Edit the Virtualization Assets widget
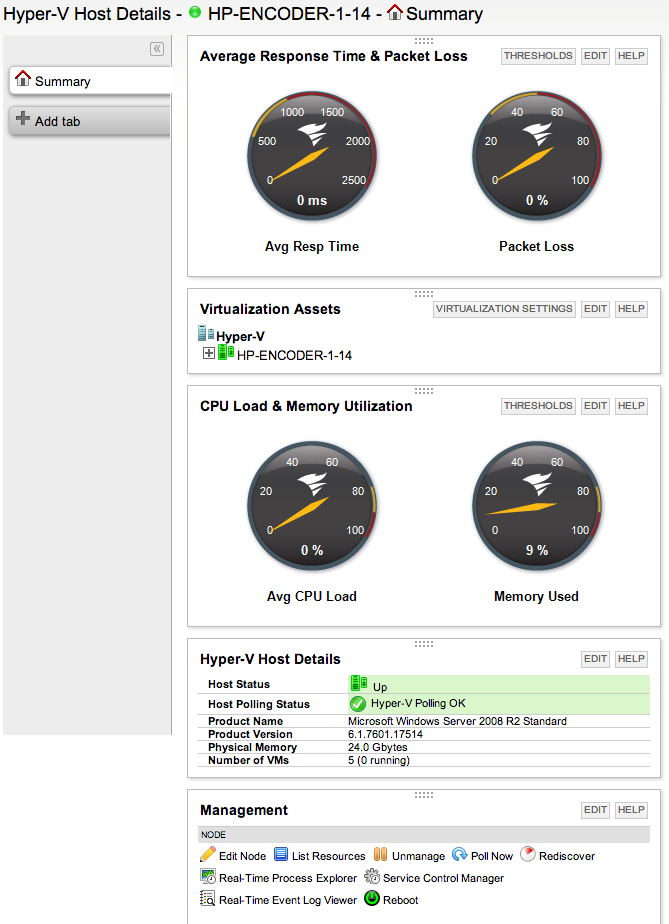Screen dimensions: 669x924 595,309
